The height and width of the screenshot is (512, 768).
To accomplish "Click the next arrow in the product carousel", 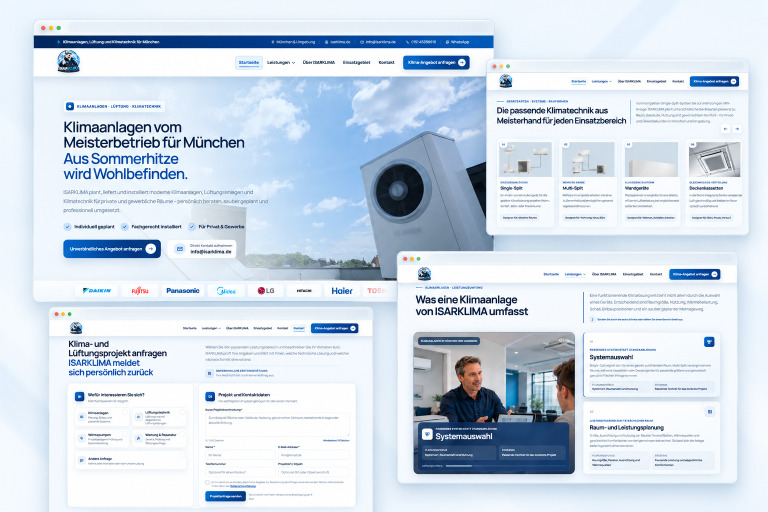I will pyautogui.click(x=737, y=129).
